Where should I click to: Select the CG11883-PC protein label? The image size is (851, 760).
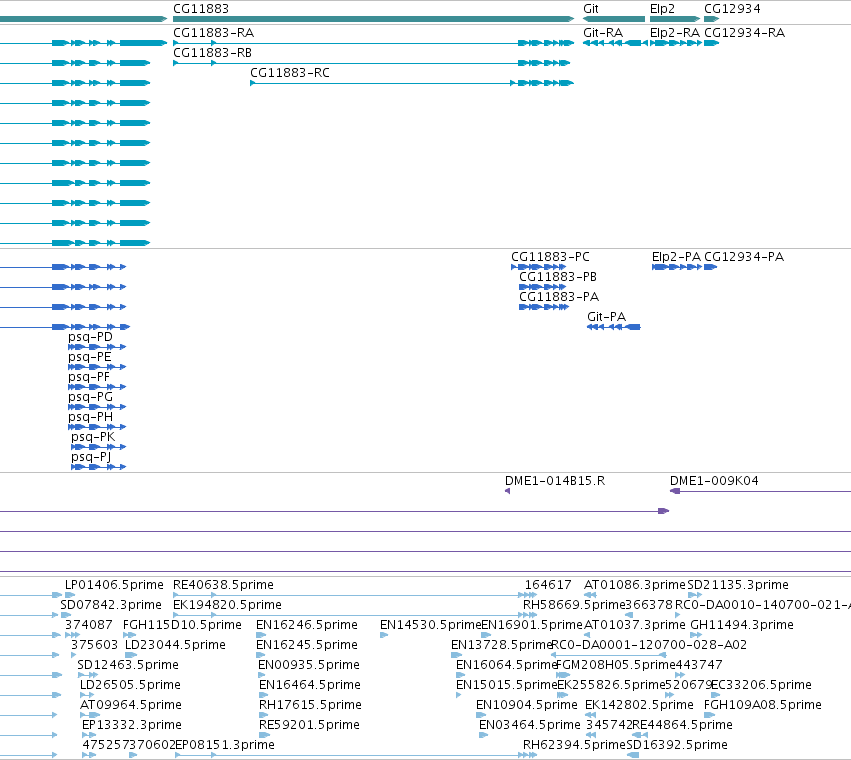pyautogui.click(x=550, y=257)
